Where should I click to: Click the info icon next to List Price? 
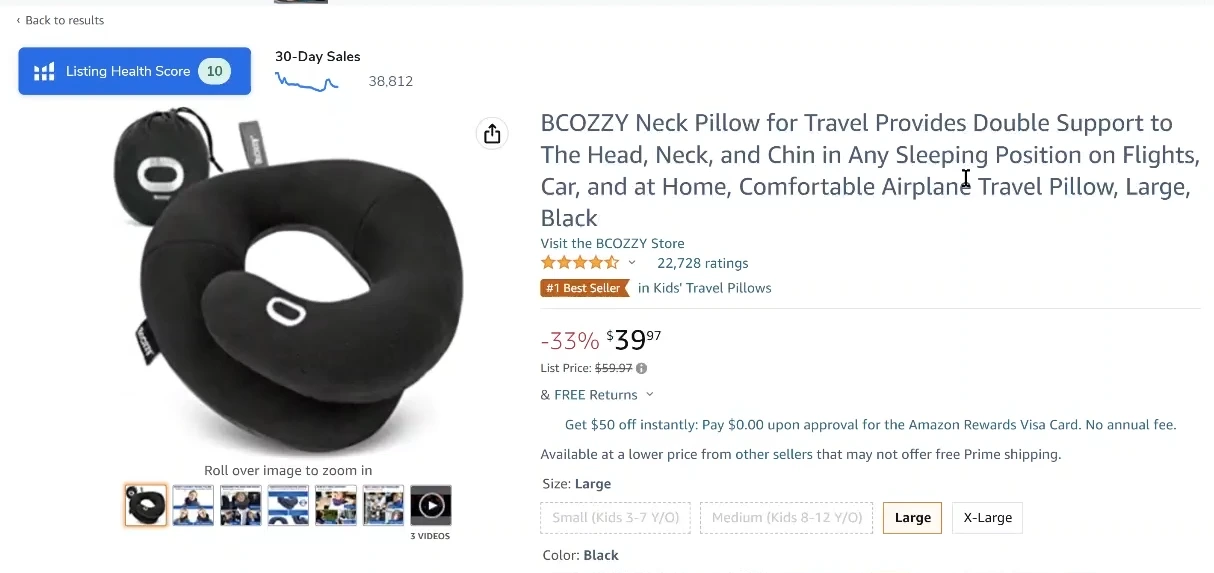pyautogui.click(x=642, y=368)
